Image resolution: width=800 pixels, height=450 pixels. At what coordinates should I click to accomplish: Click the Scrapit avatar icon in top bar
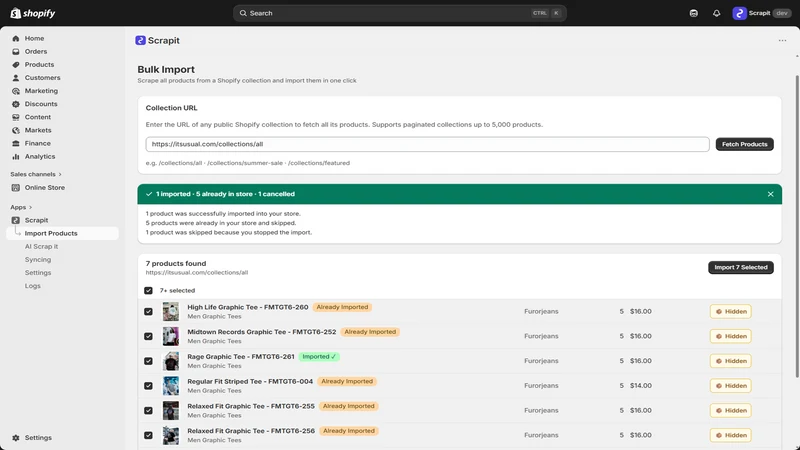(739, 13)
